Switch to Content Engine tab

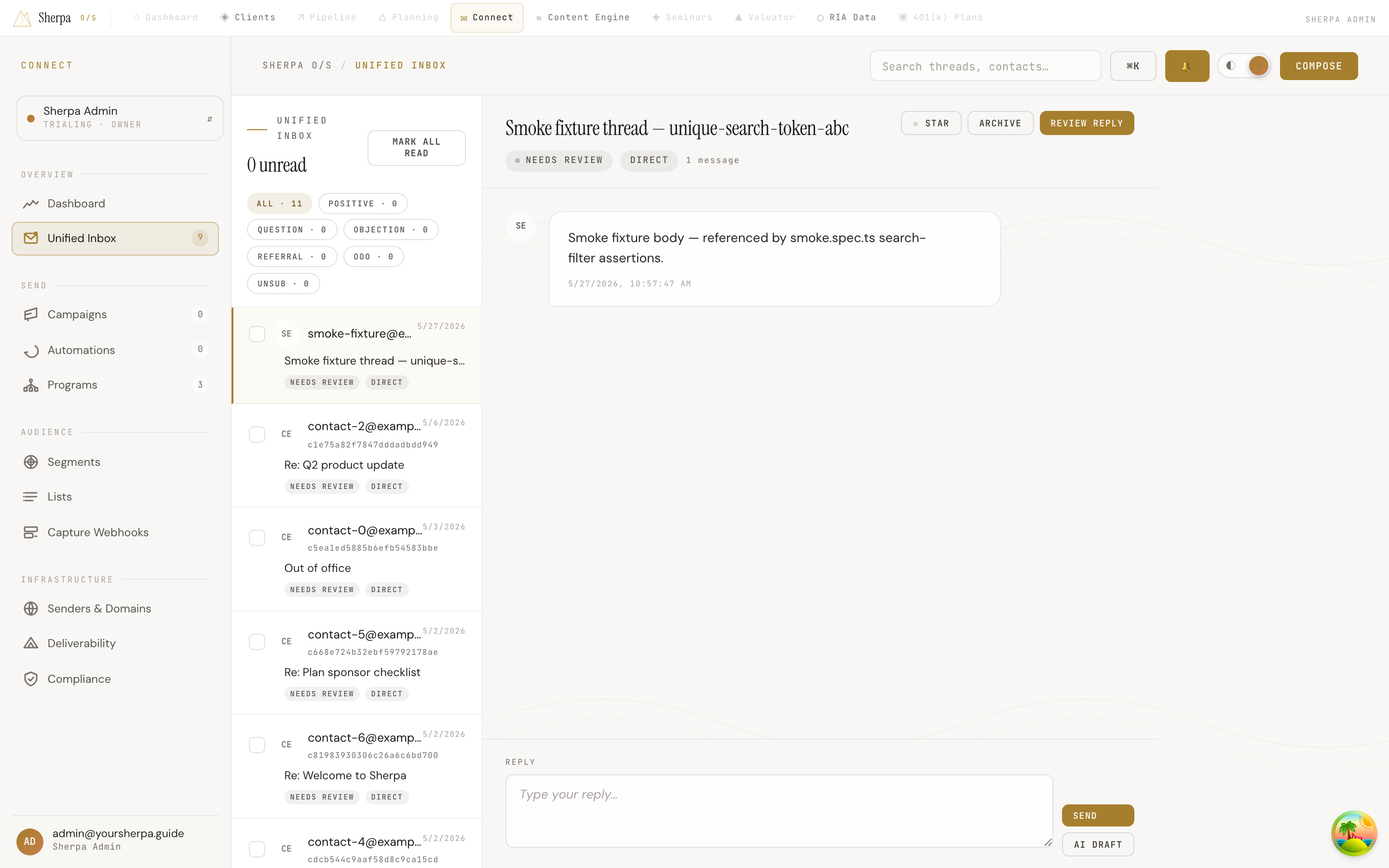coord(583,18)
